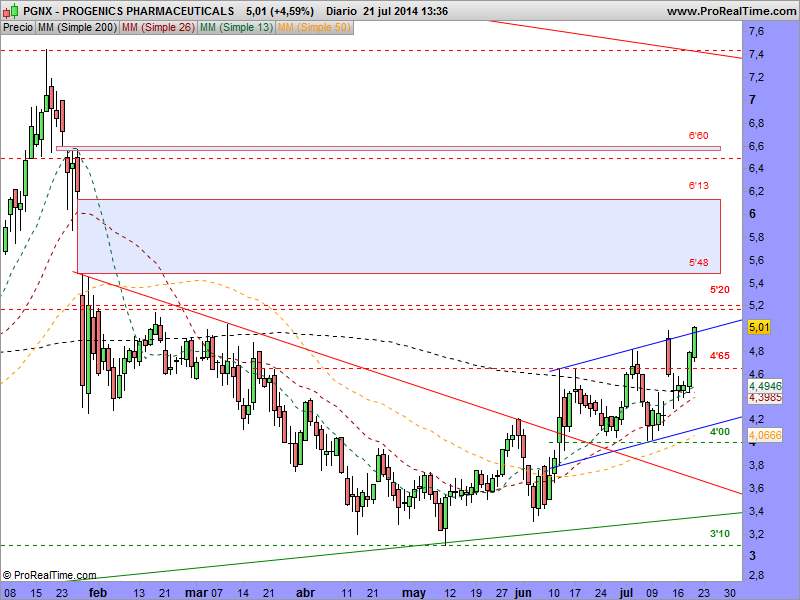Click the 7,6 price axis label

click(757, 32)
